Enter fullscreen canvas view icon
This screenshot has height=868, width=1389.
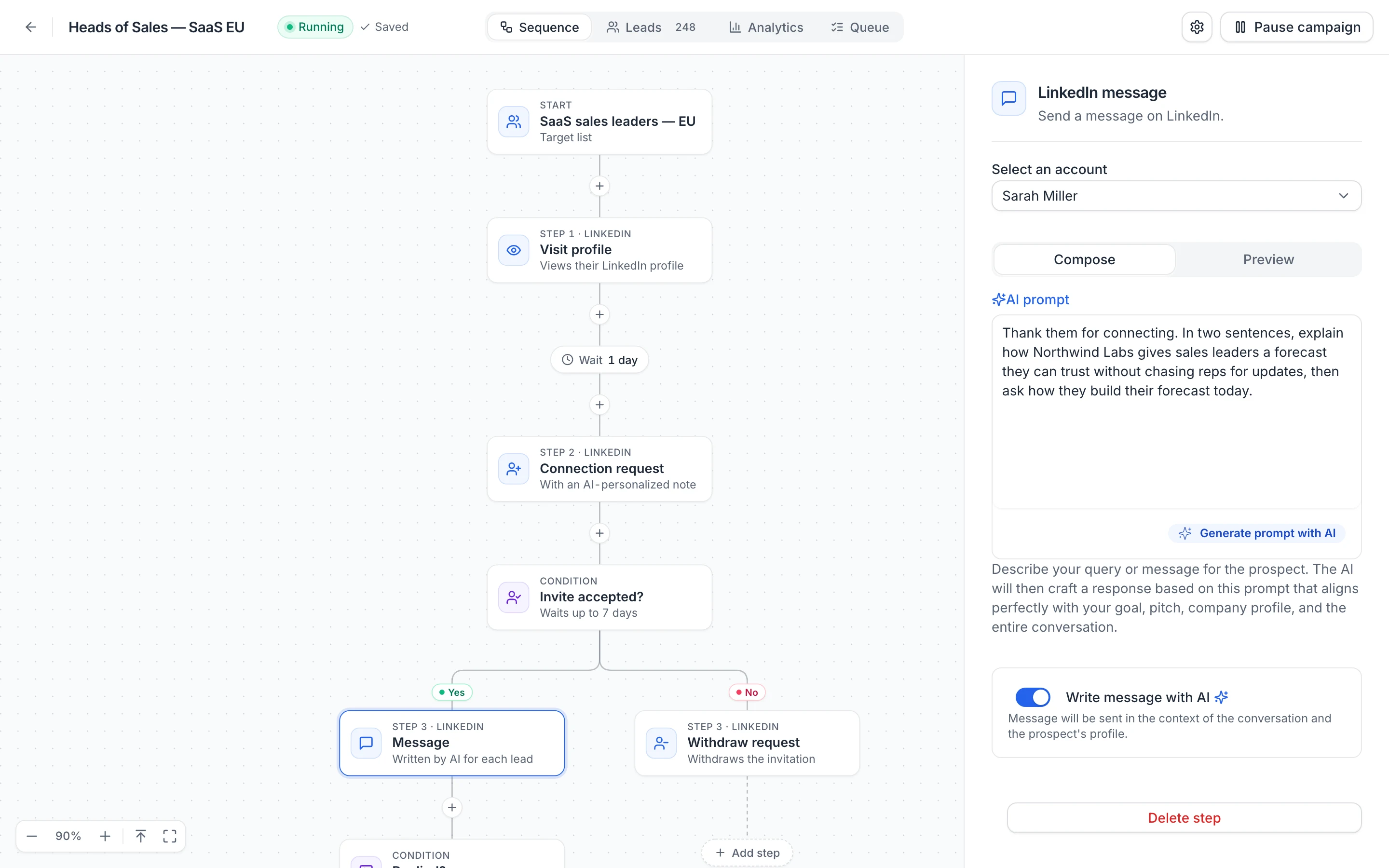[x=169, y=836]
